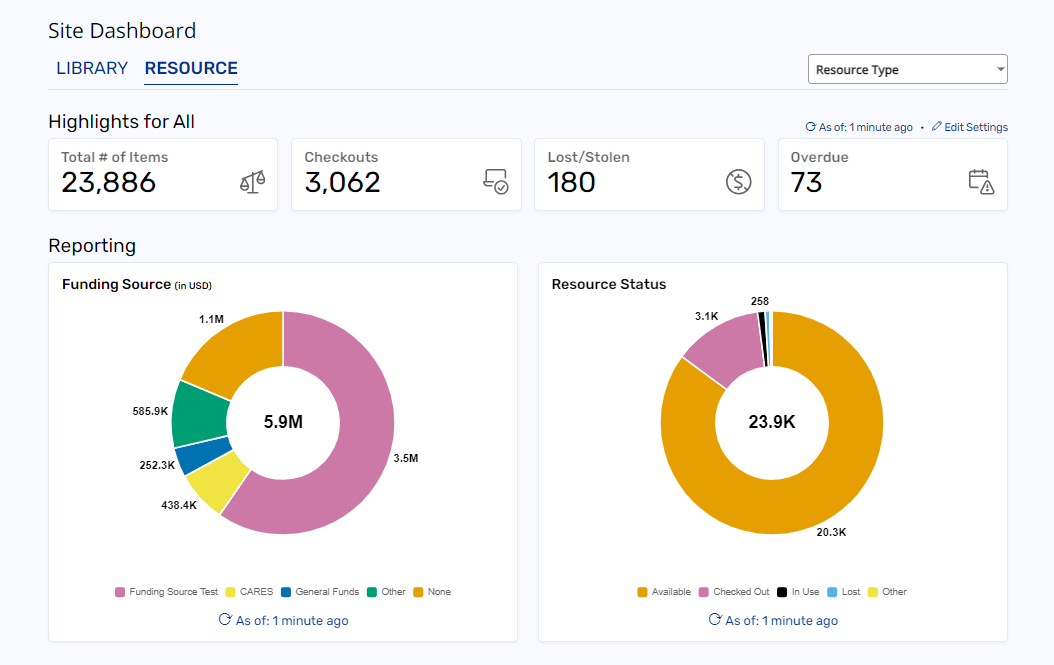Click the General Funds color swatch in the legend
This screenshot has height=665, width=1054.
tap(284, 592)
